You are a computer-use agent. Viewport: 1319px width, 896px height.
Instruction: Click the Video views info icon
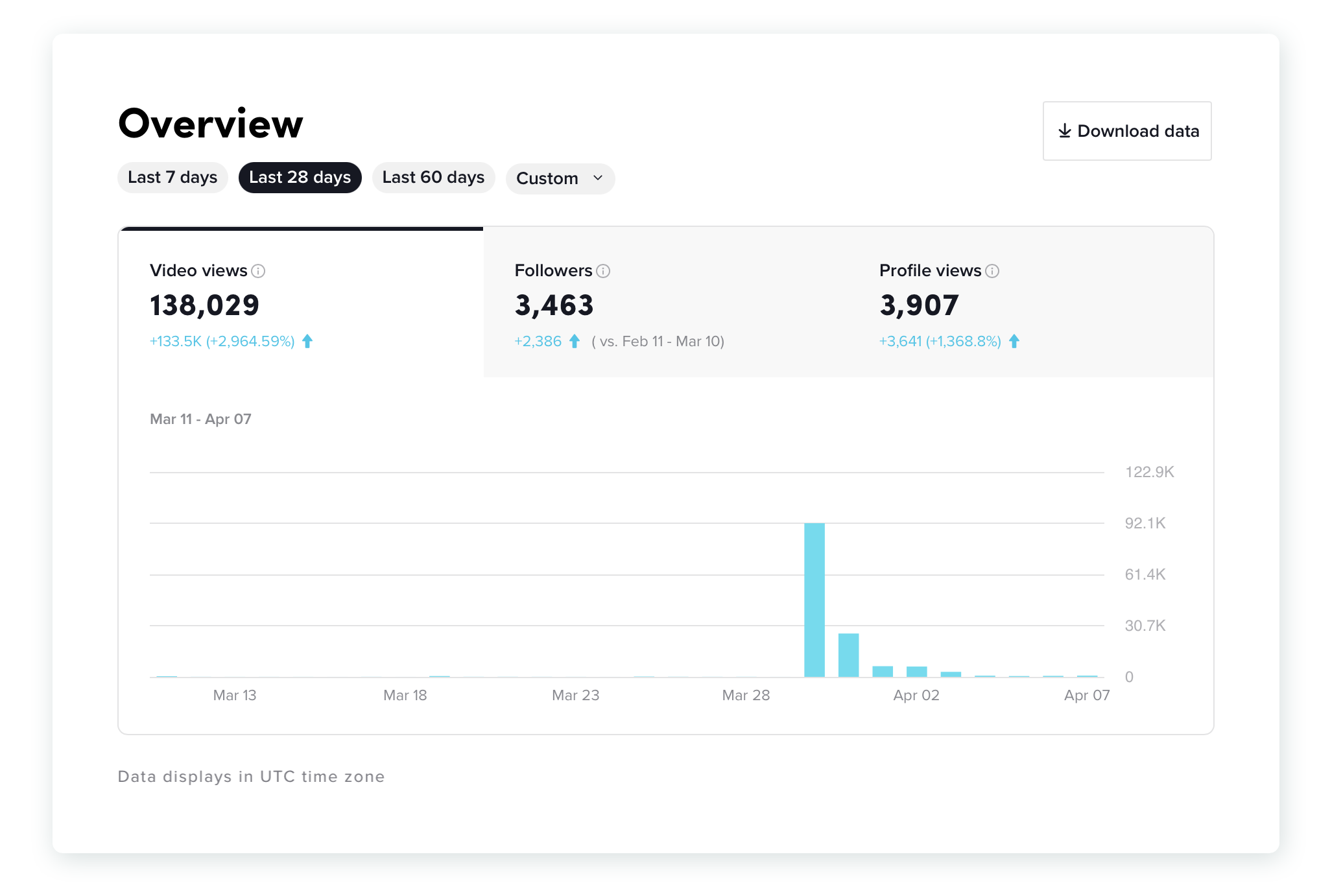tap(258, 271)
